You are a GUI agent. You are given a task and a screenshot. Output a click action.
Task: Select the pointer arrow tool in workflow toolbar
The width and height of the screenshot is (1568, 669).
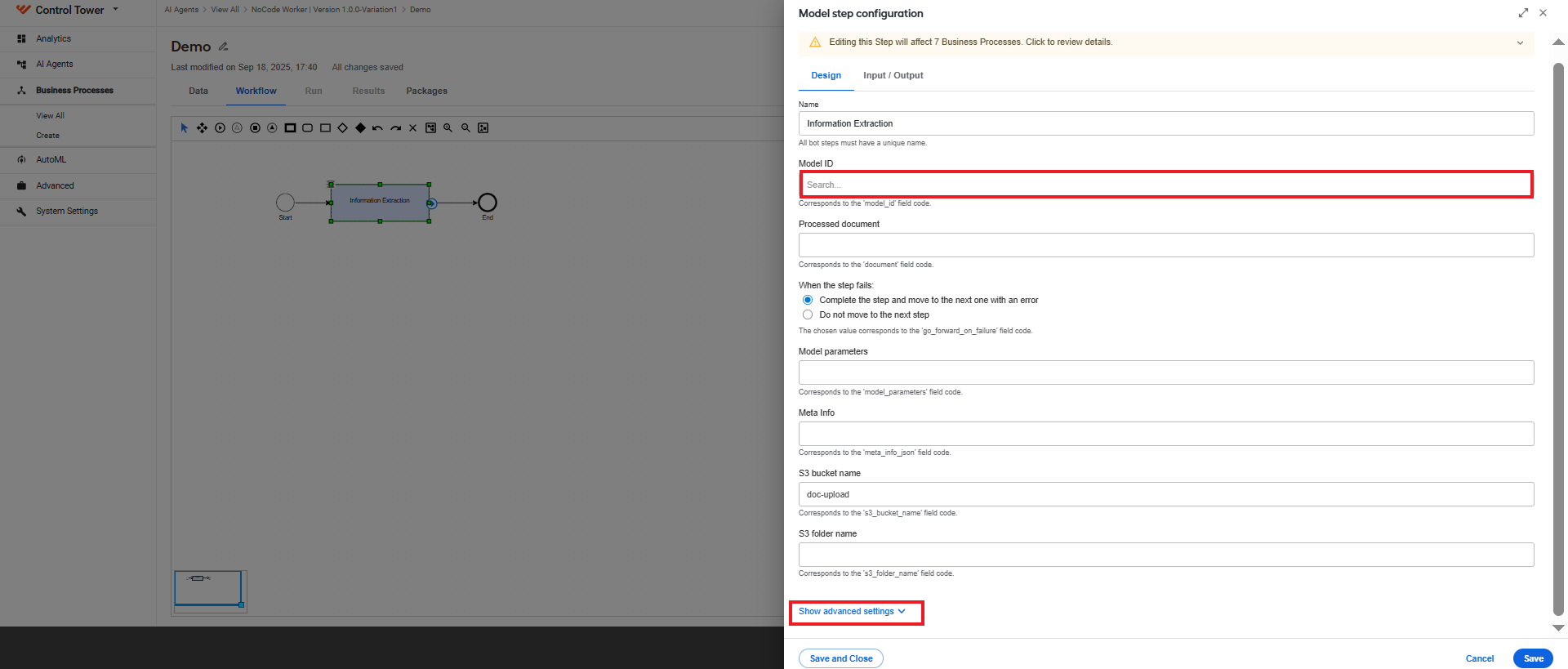185,128
